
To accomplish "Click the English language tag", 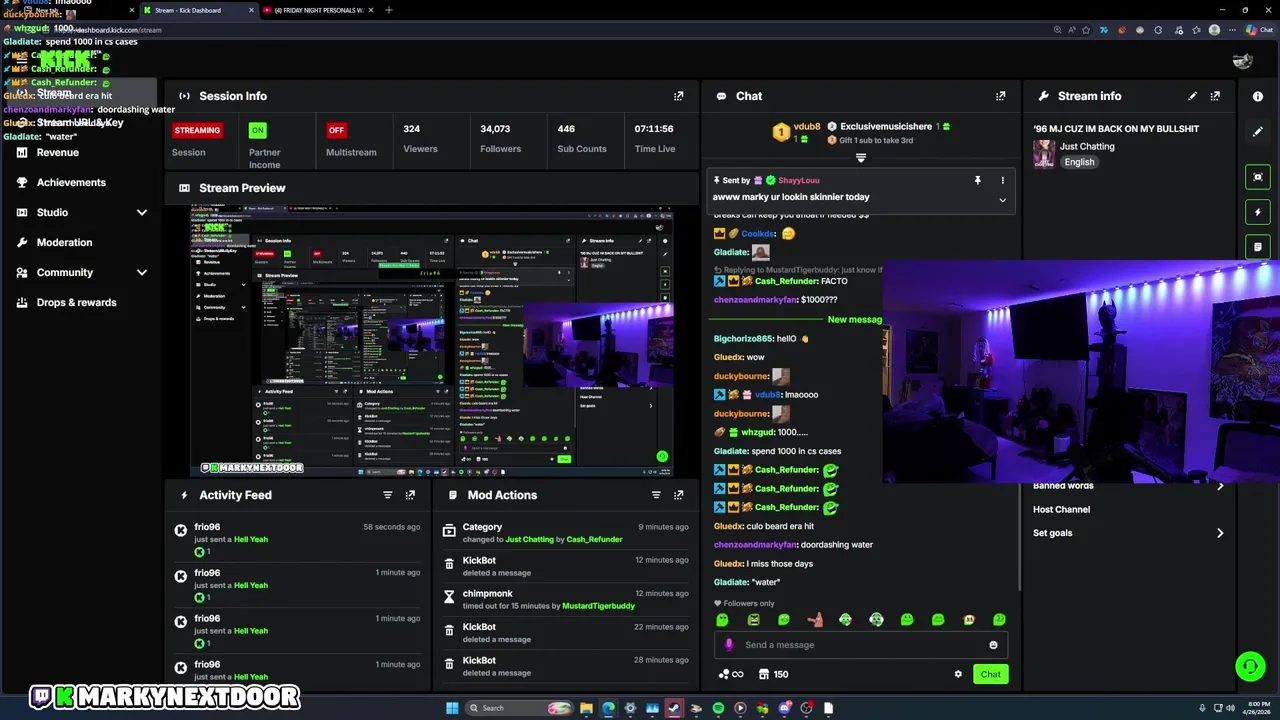I will [1079, 162].
